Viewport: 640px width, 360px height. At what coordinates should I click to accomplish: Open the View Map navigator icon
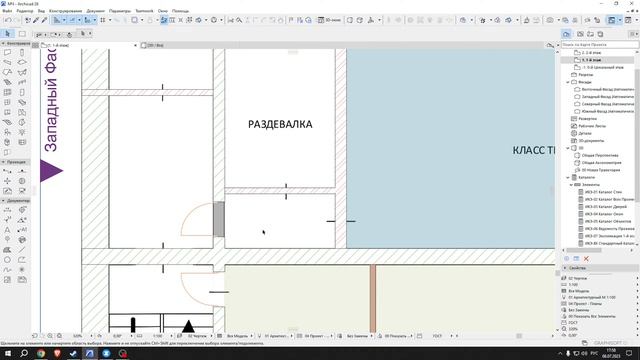(x=580, y=34)
